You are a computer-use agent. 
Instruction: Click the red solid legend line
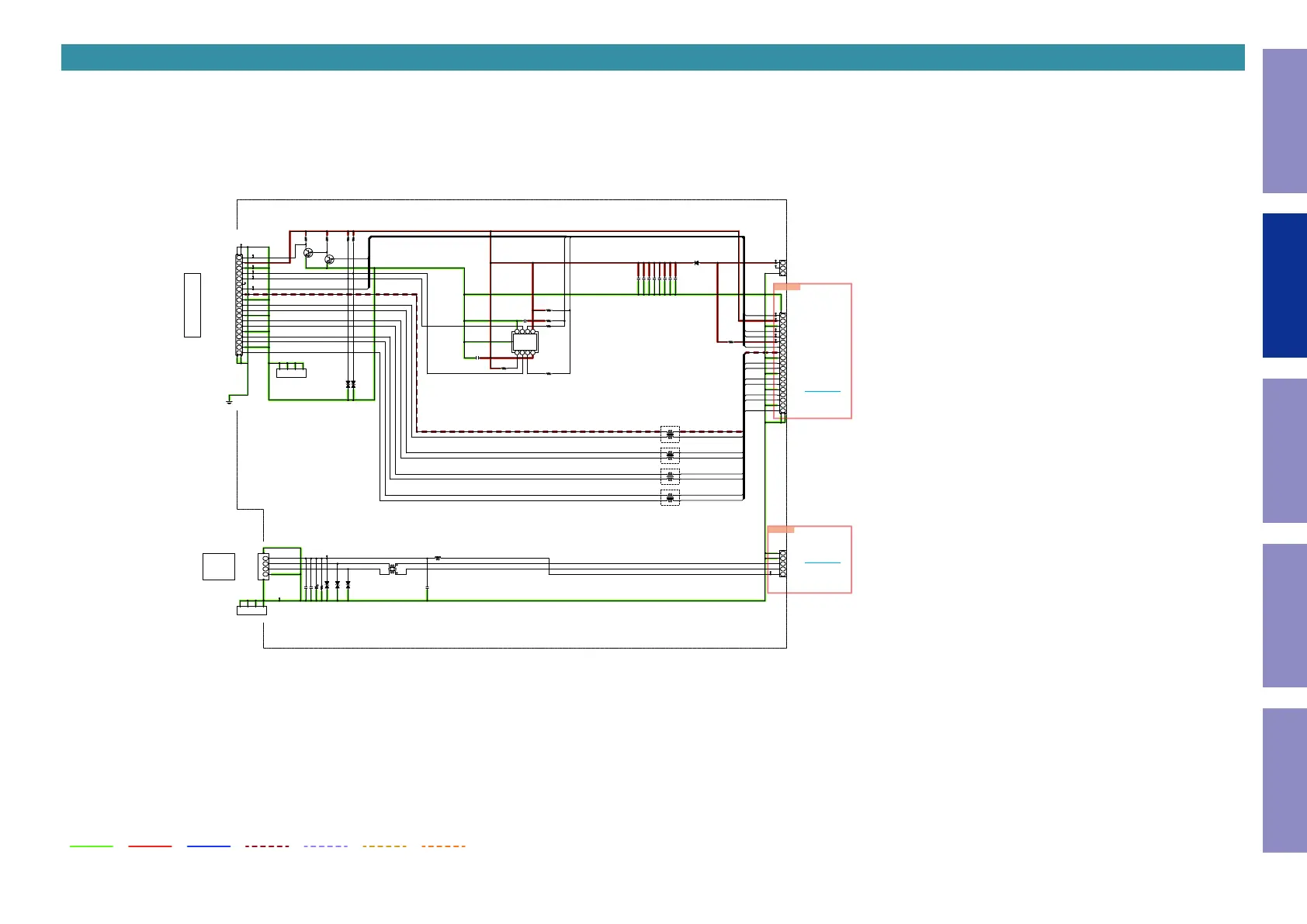[x=150, y=846]
